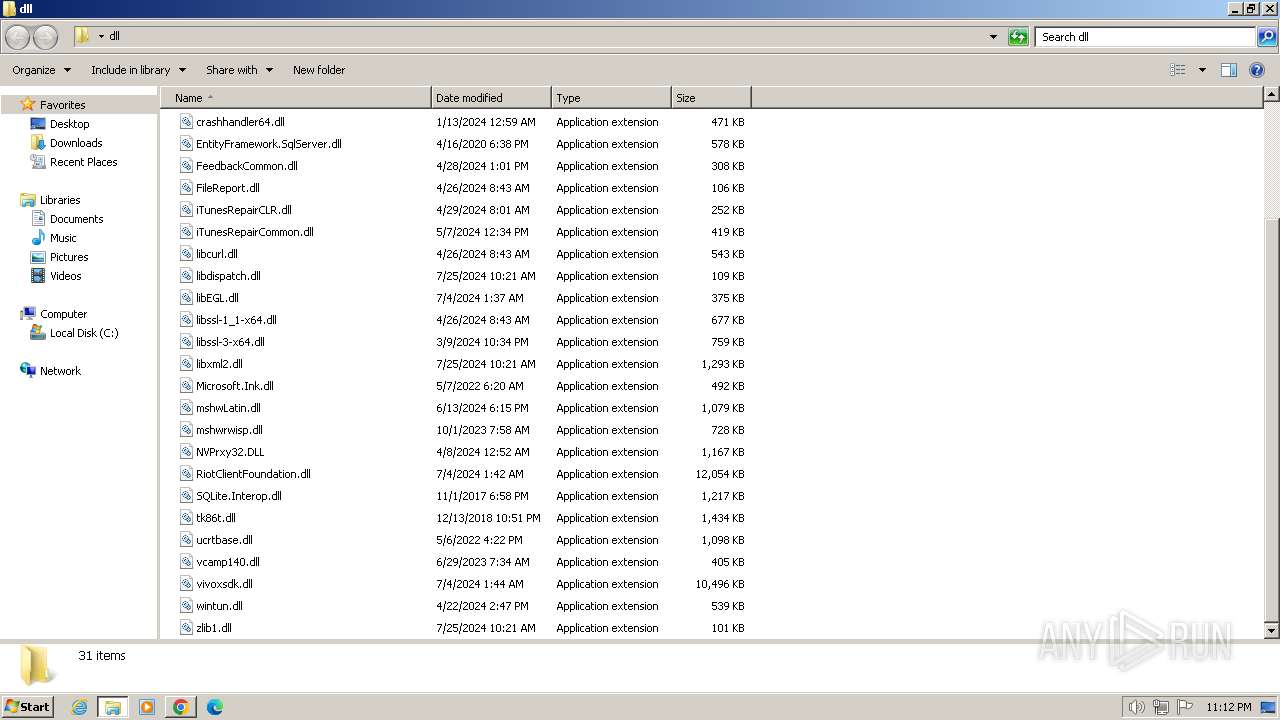This screenshot has height=720, width=1280.
Task: Select FeedbackCommon.dll
Action: 247,166
